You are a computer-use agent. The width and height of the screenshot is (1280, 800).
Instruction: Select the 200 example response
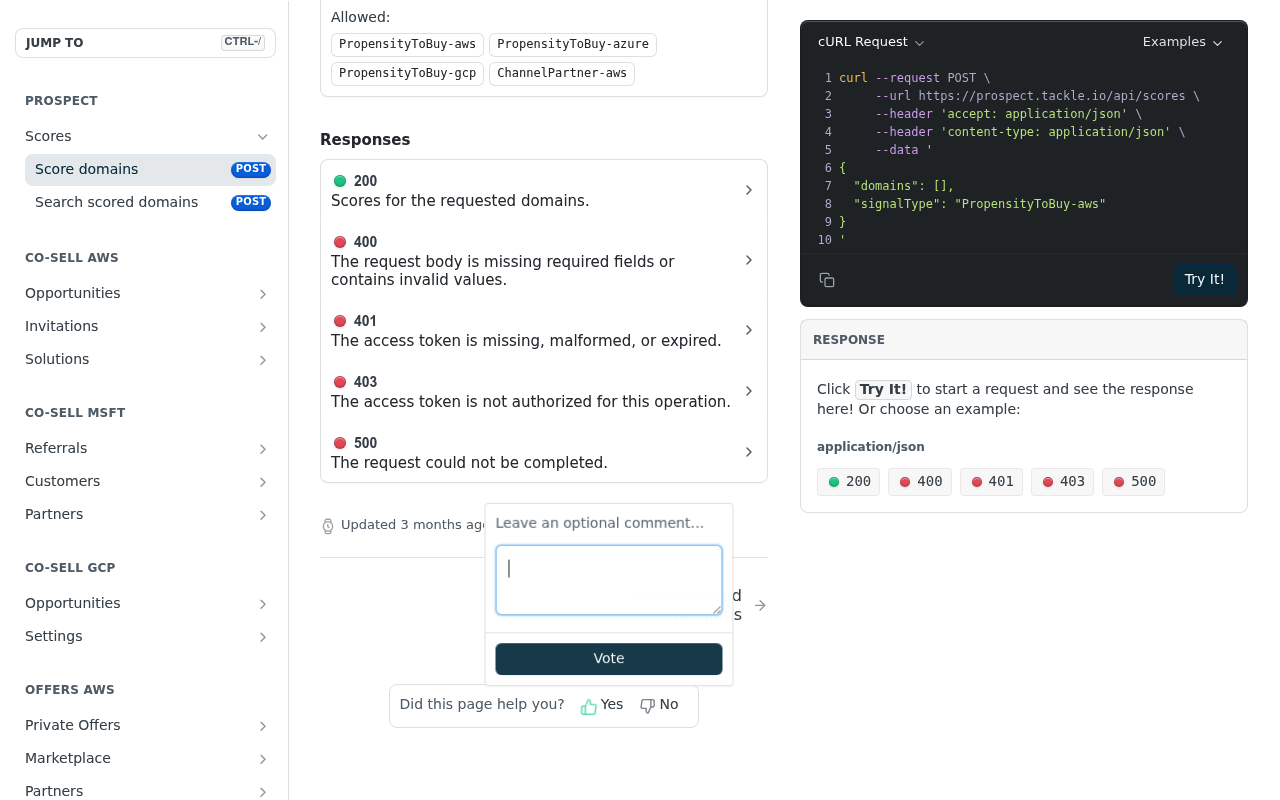[848, 482]
